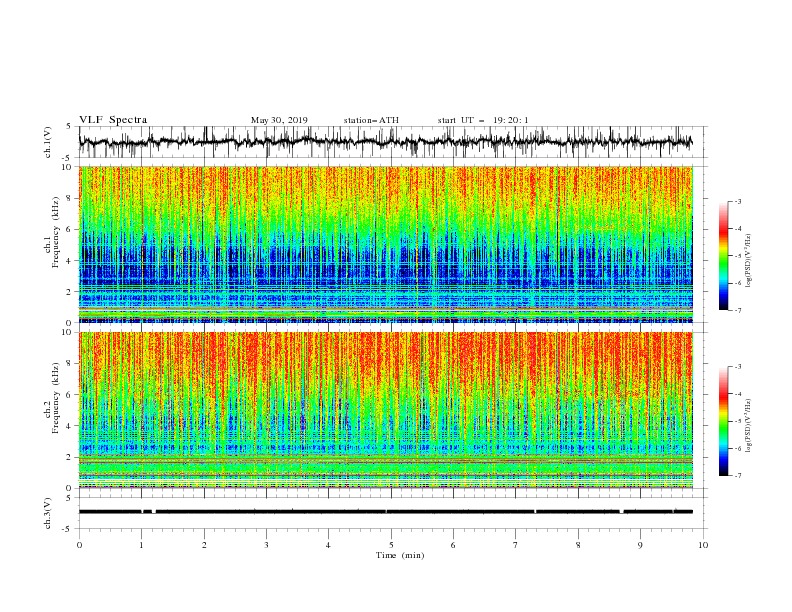
Task: Click the ch.1 colorbar log(PSD) label
Action: coord(748,261)
